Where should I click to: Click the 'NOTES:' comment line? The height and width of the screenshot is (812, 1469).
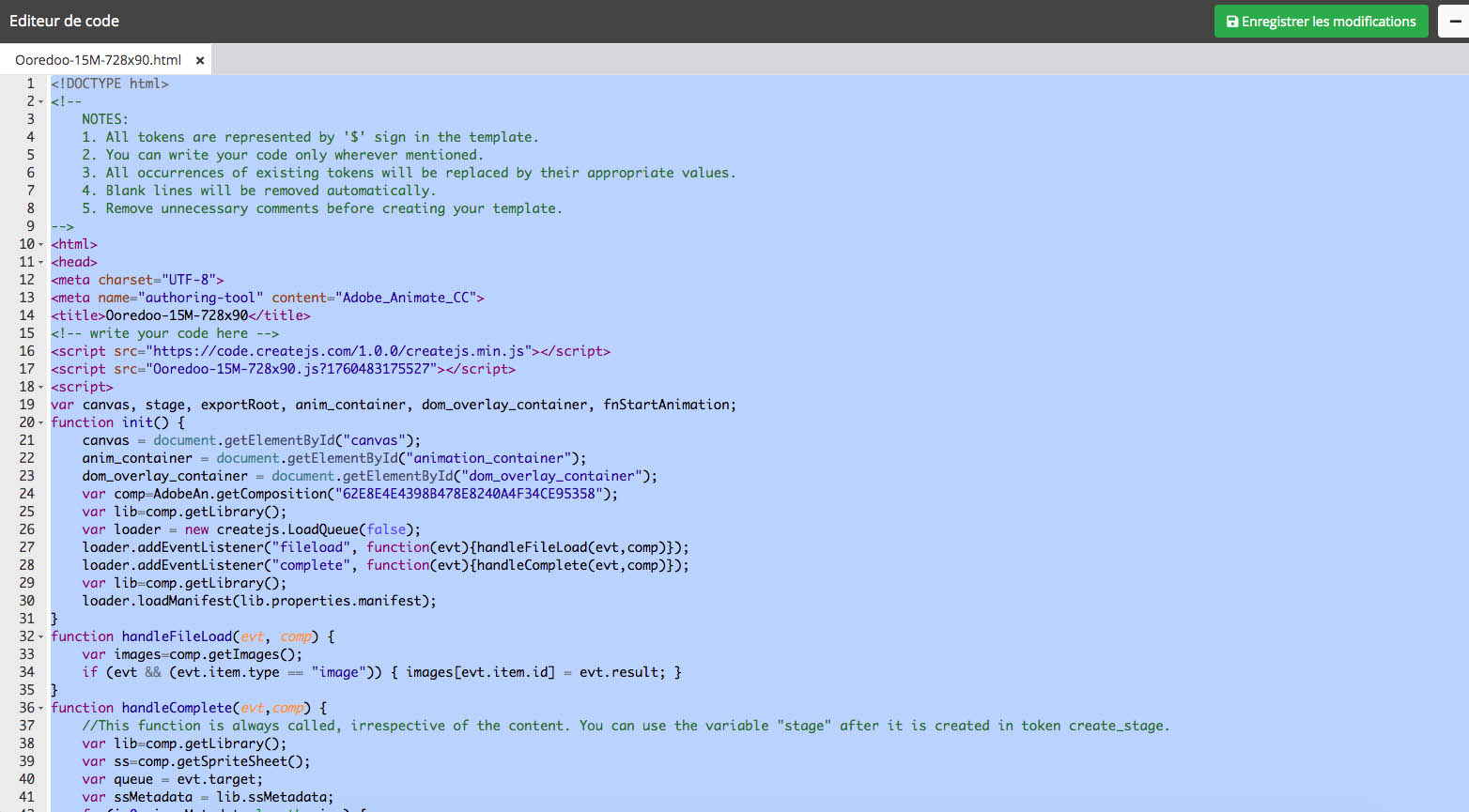coord(105,119)
